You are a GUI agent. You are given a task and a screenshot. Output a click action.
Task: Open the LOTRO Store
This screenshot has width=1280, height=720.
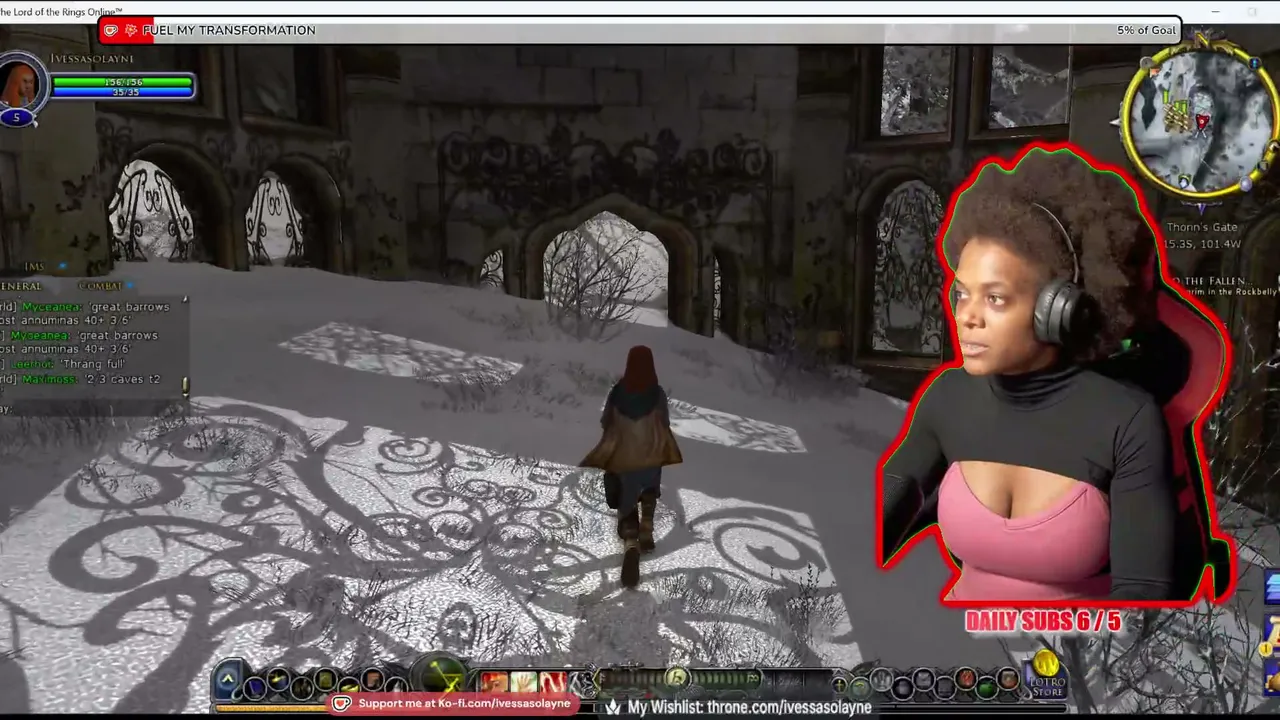point(1045,673)
